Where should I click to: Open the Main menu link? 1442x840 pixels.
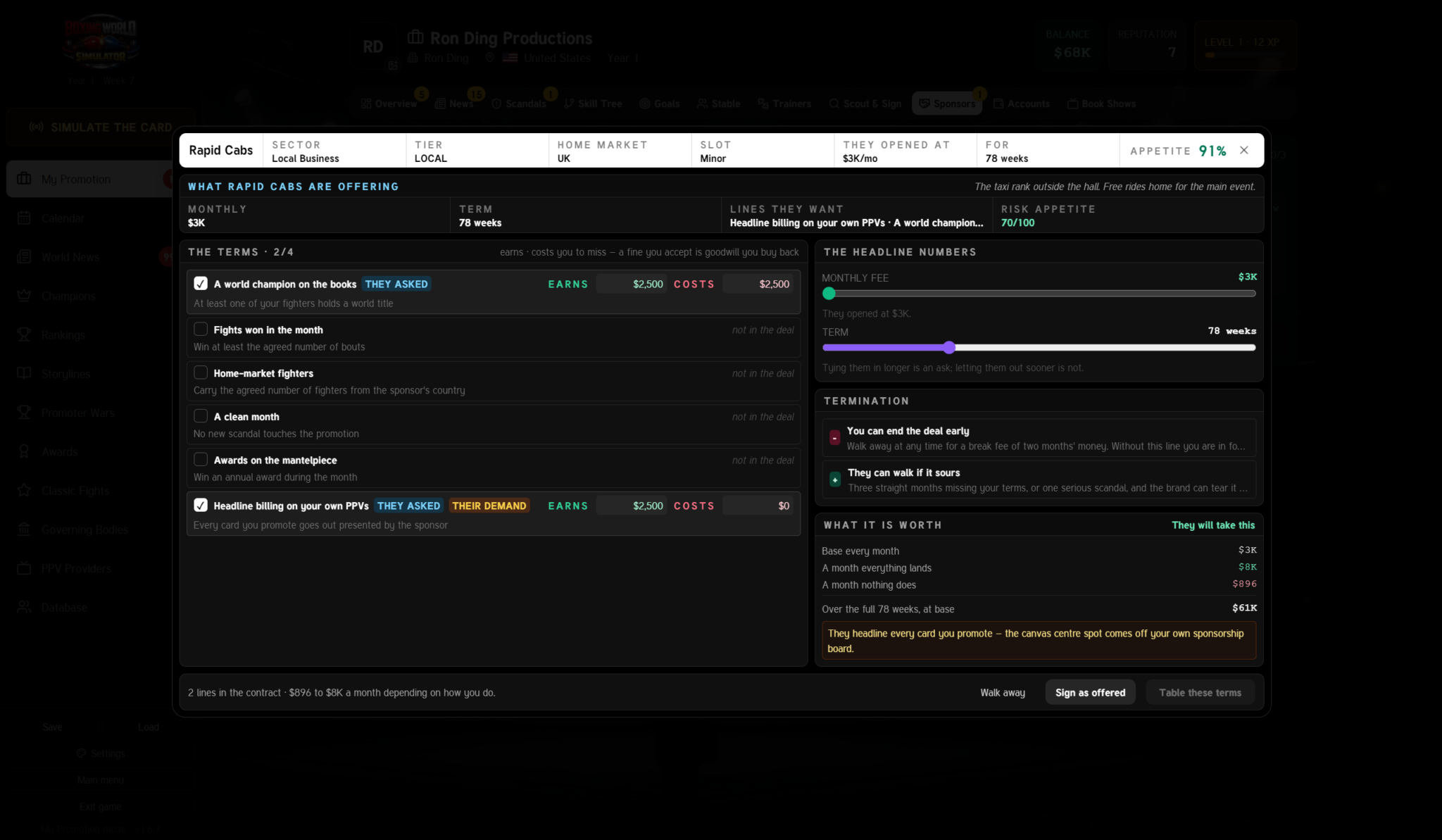[101, 780]
